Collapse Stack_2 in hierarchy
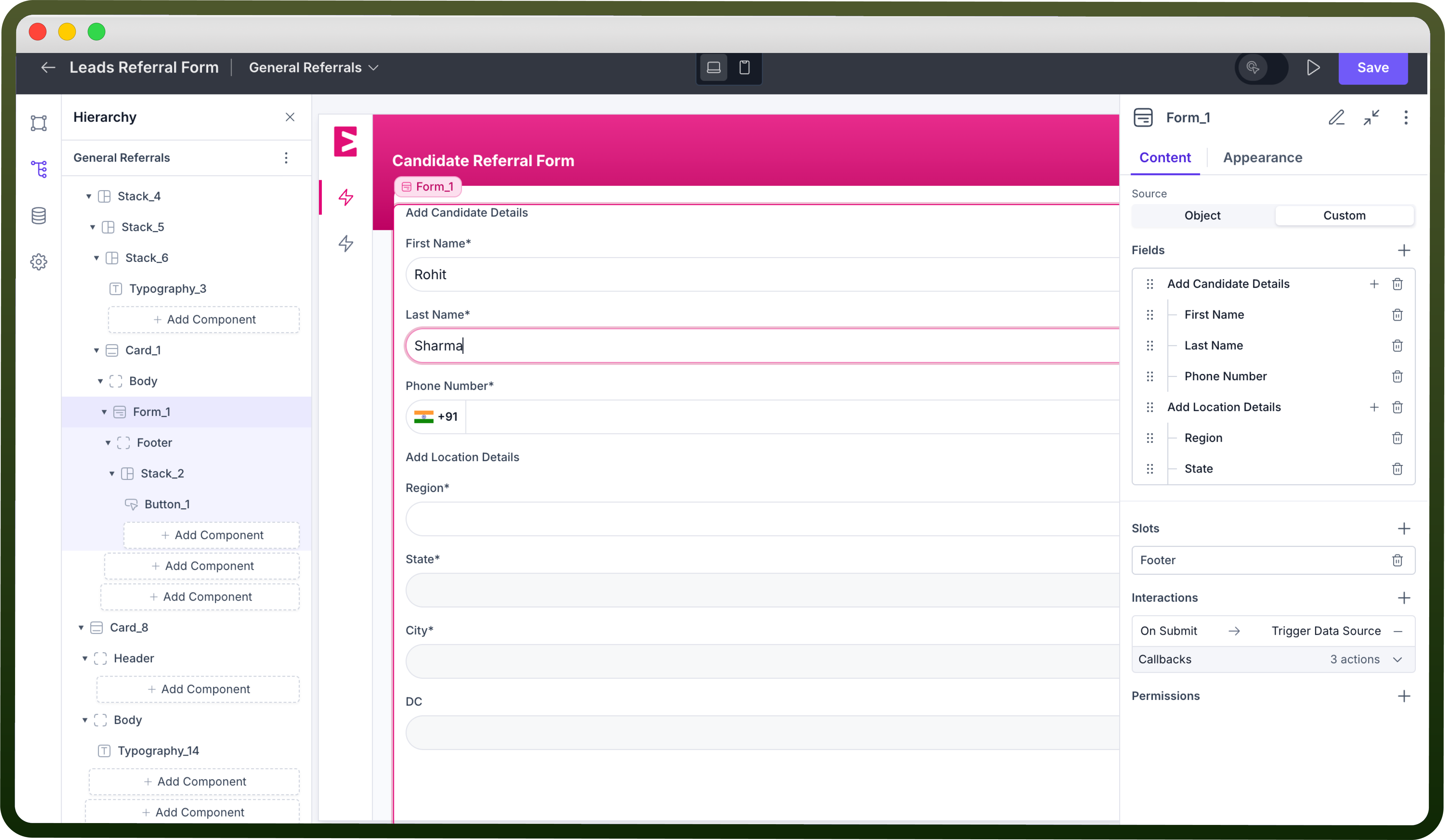 pos(112,474)
